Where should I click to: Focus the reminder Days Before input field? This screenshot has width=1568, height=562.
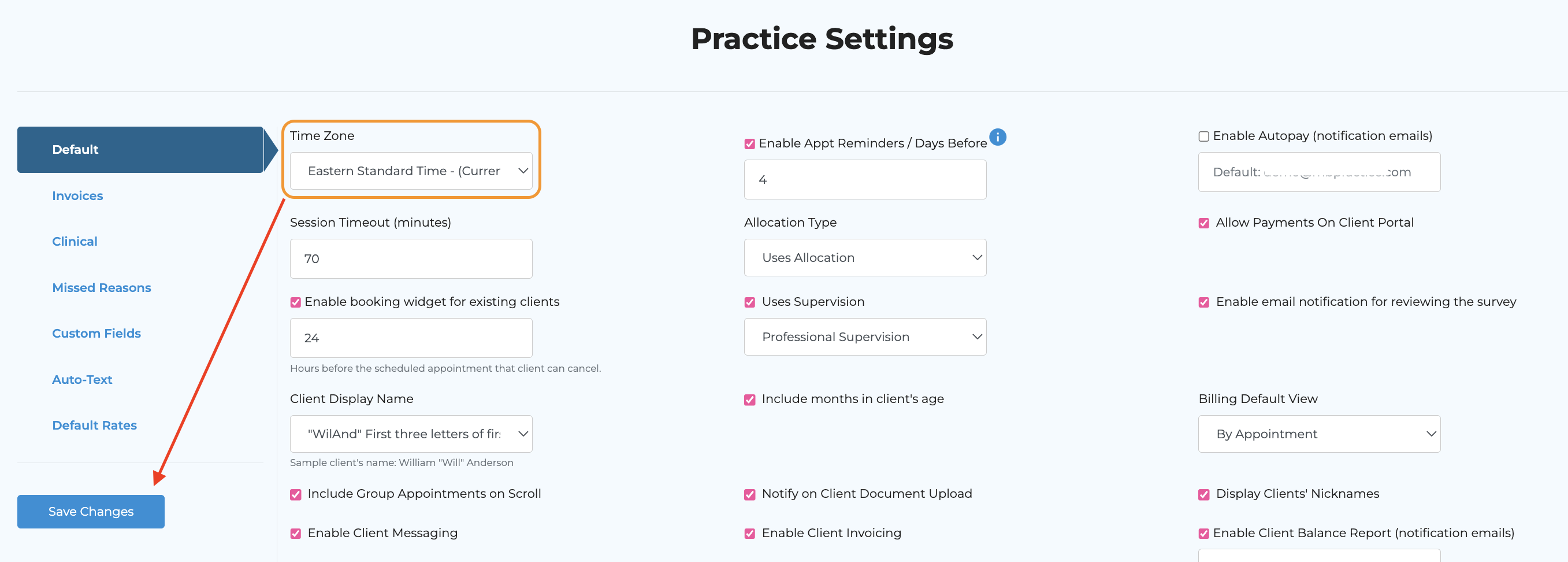click(x=864, y=180)
